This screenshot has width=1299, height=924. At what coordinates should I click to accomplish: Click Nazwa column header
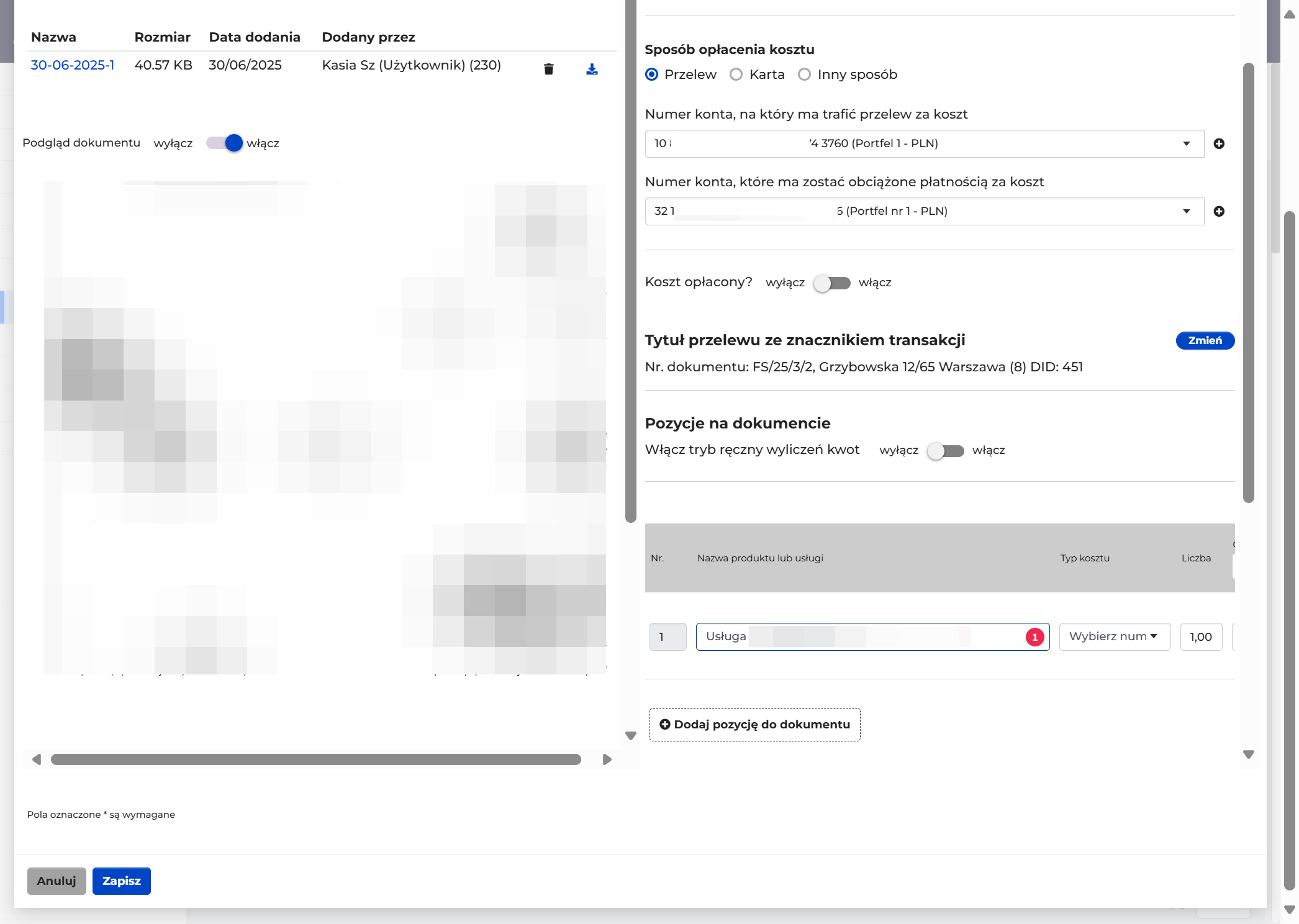coord(53,37)
